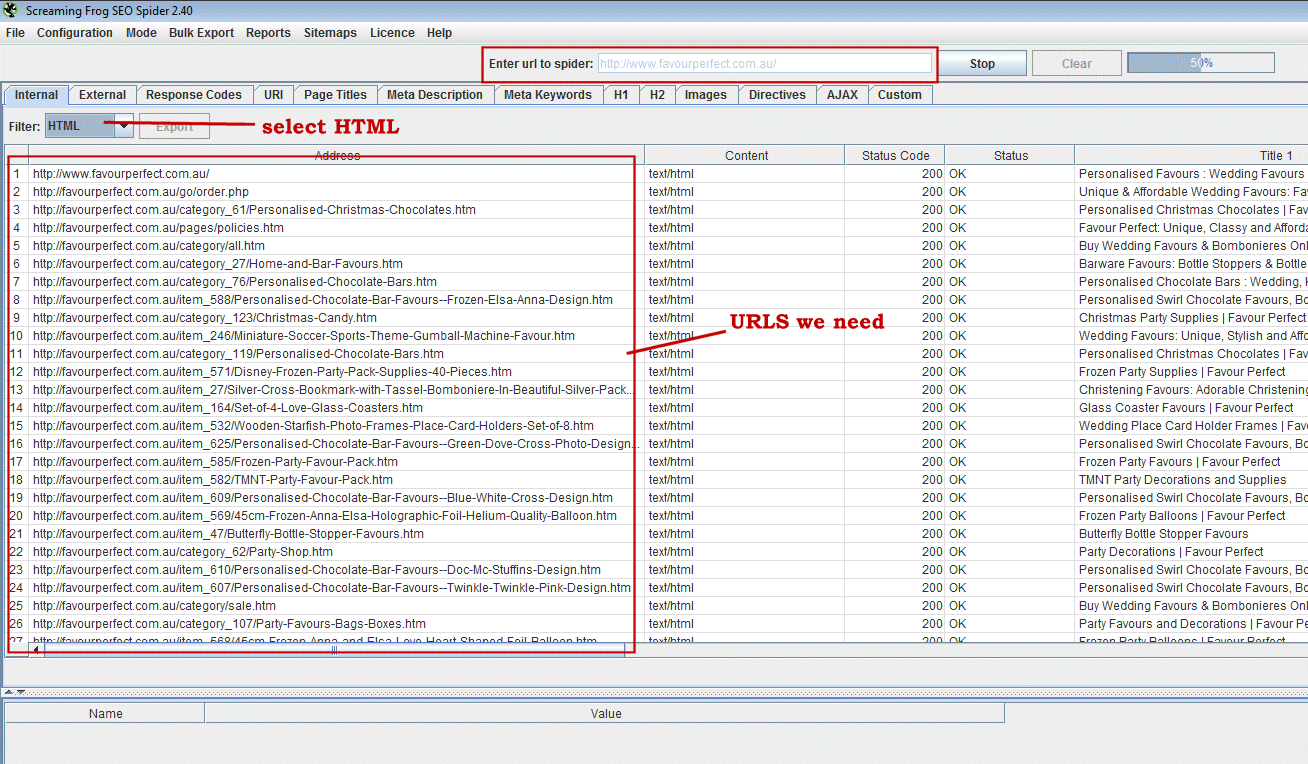
Task: Sort by the Address column header
Action: click(x=336, y=155)
